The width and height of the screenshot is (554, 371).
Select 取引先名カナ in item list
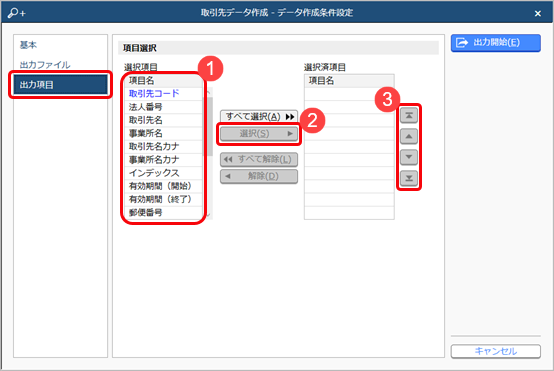(163, 147)
